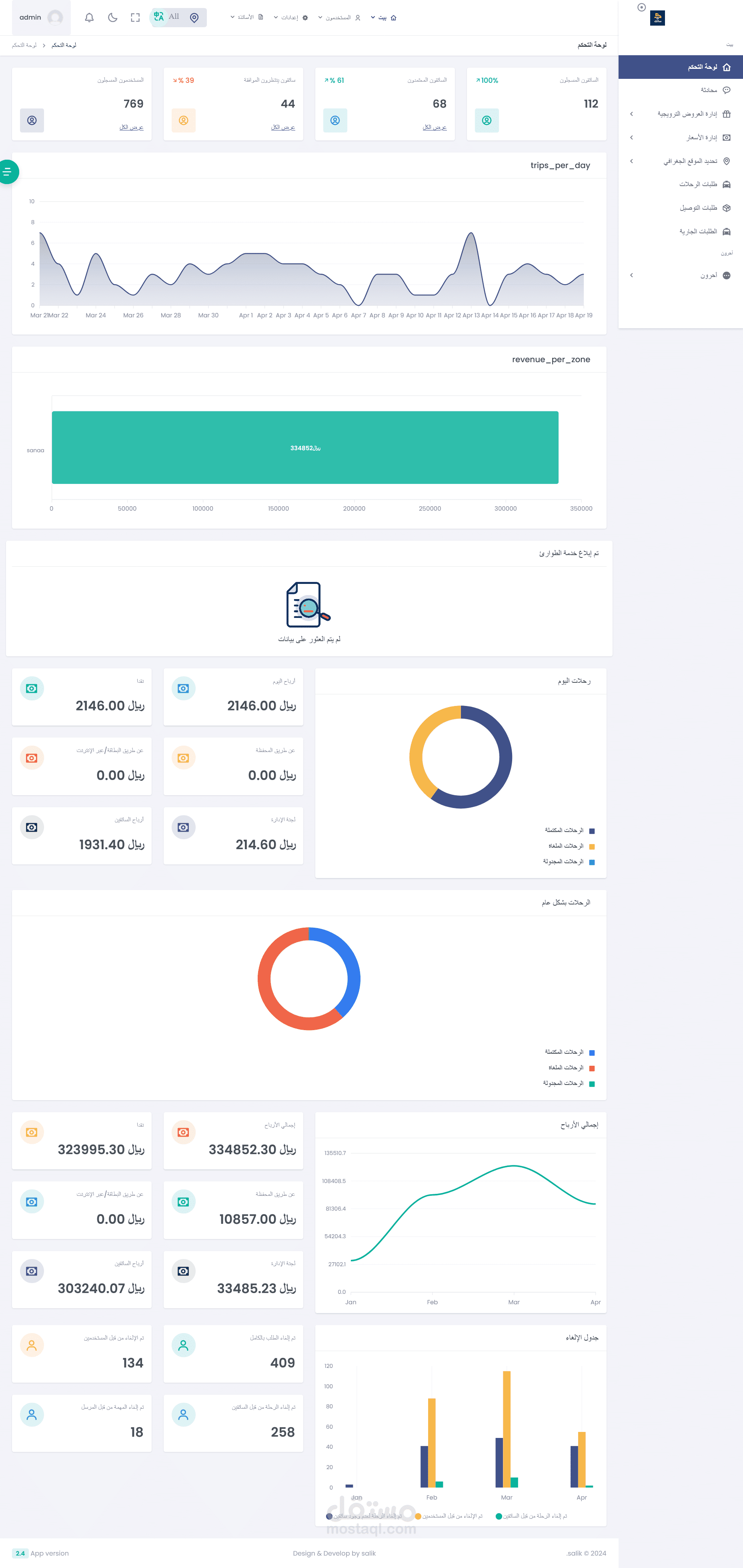
Task: Click the Apr 12 peak on trips_per_day chart
Action: click(x=471, y=233)
